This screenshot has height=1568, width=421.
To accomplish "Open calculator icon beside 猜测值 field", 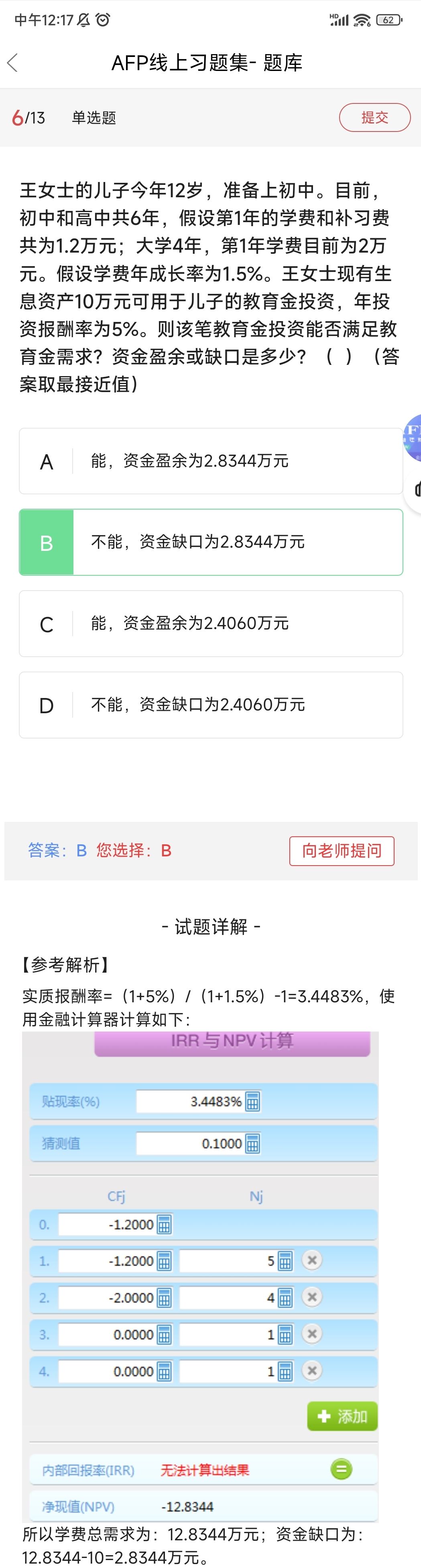I will [x=252, y=1144].
